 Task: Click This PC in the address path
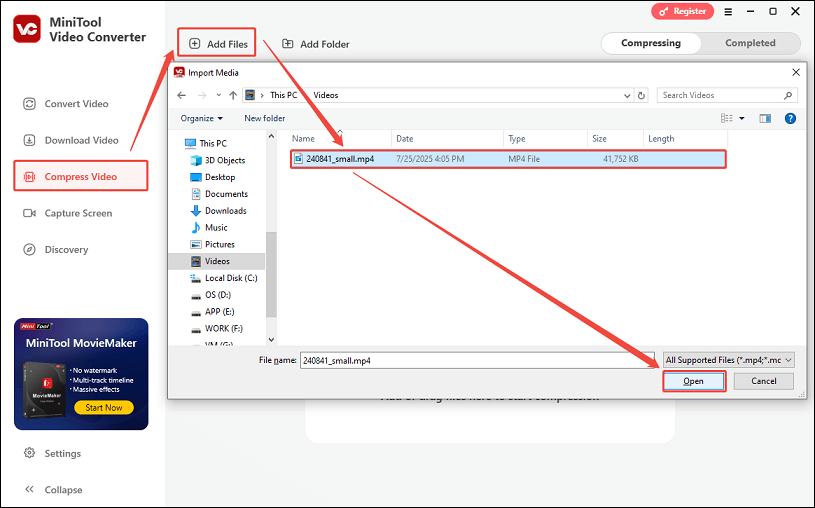(x=283, y=95)
